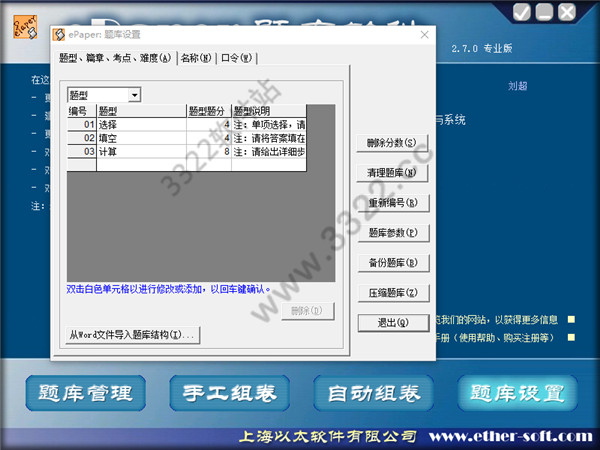Click the user name 刘超 in main window
600x450 pixels.
click(x=517, y=86)
